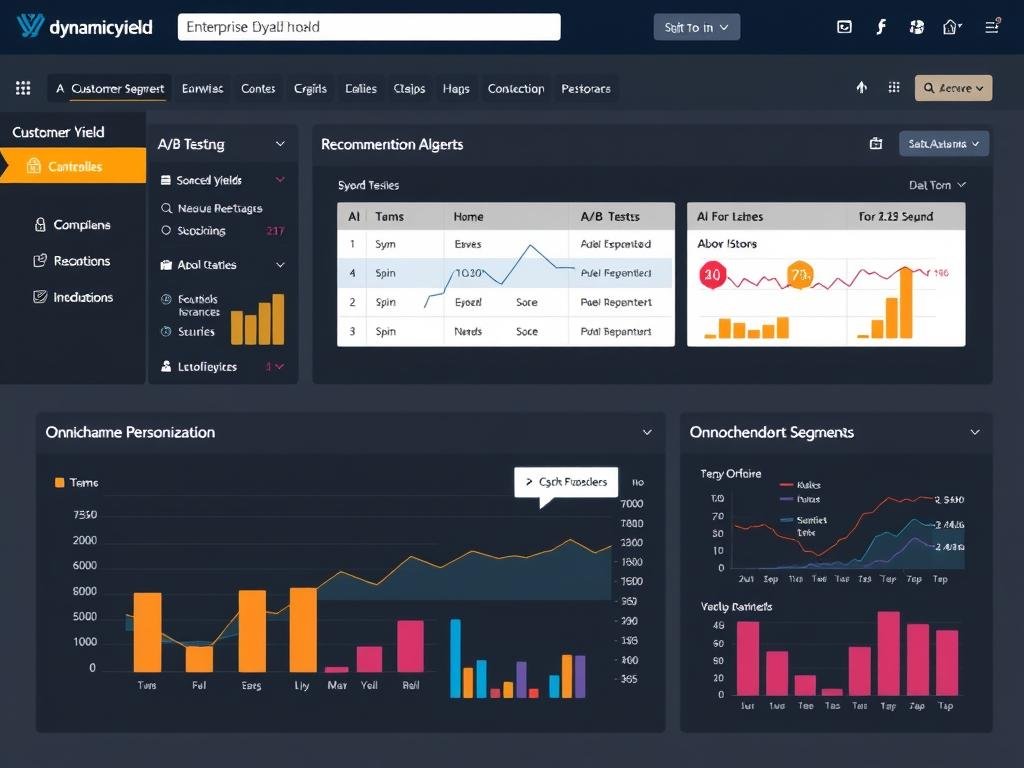
Task: Click the calendar icon in Recommention Algerts
Action: (877, 143)
